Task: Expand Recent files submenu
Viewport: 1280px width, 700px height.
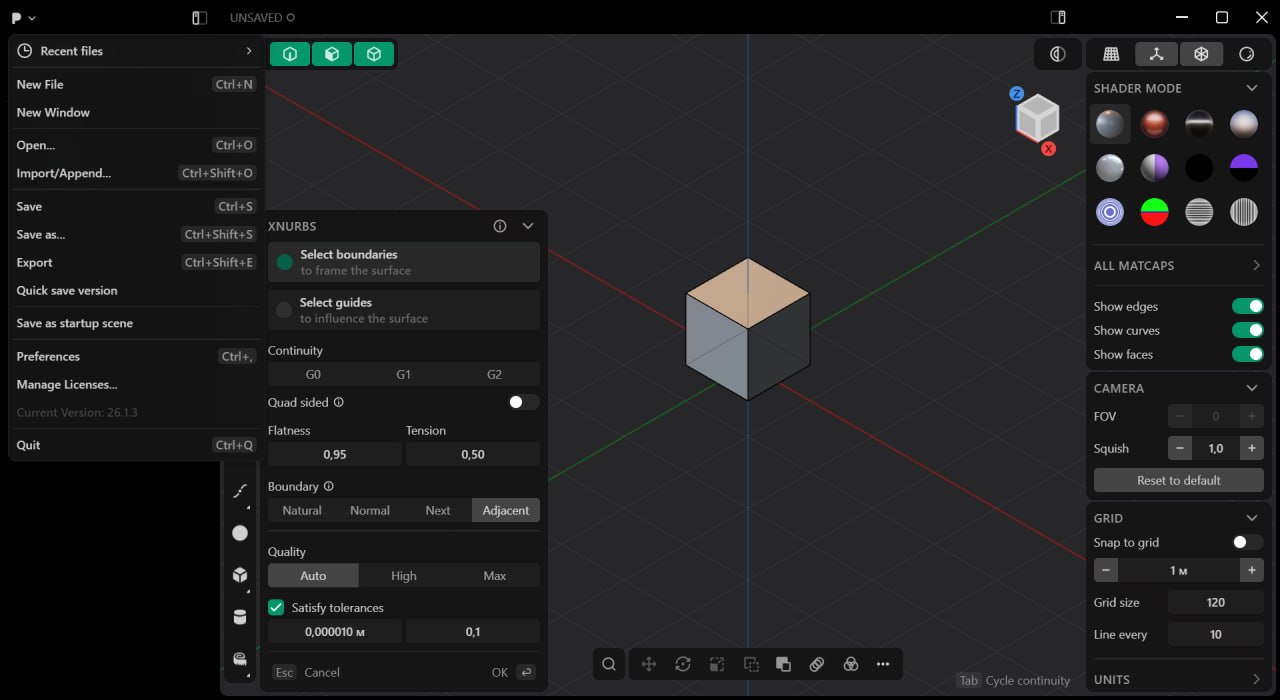Action: coord(136,51)
